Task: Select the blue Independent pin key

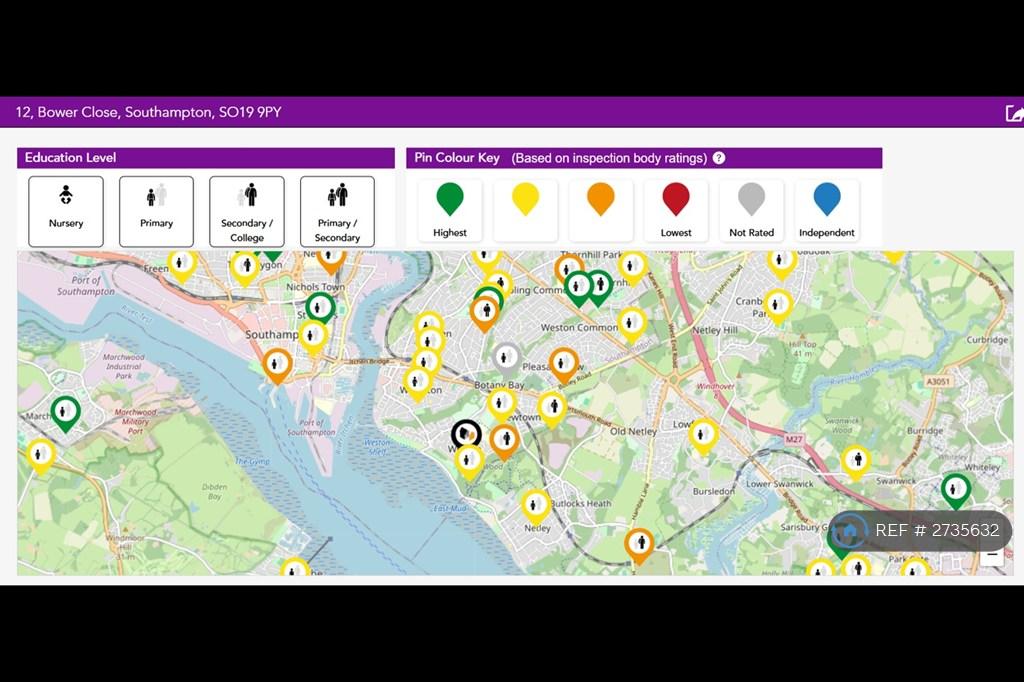Action: 827,210
